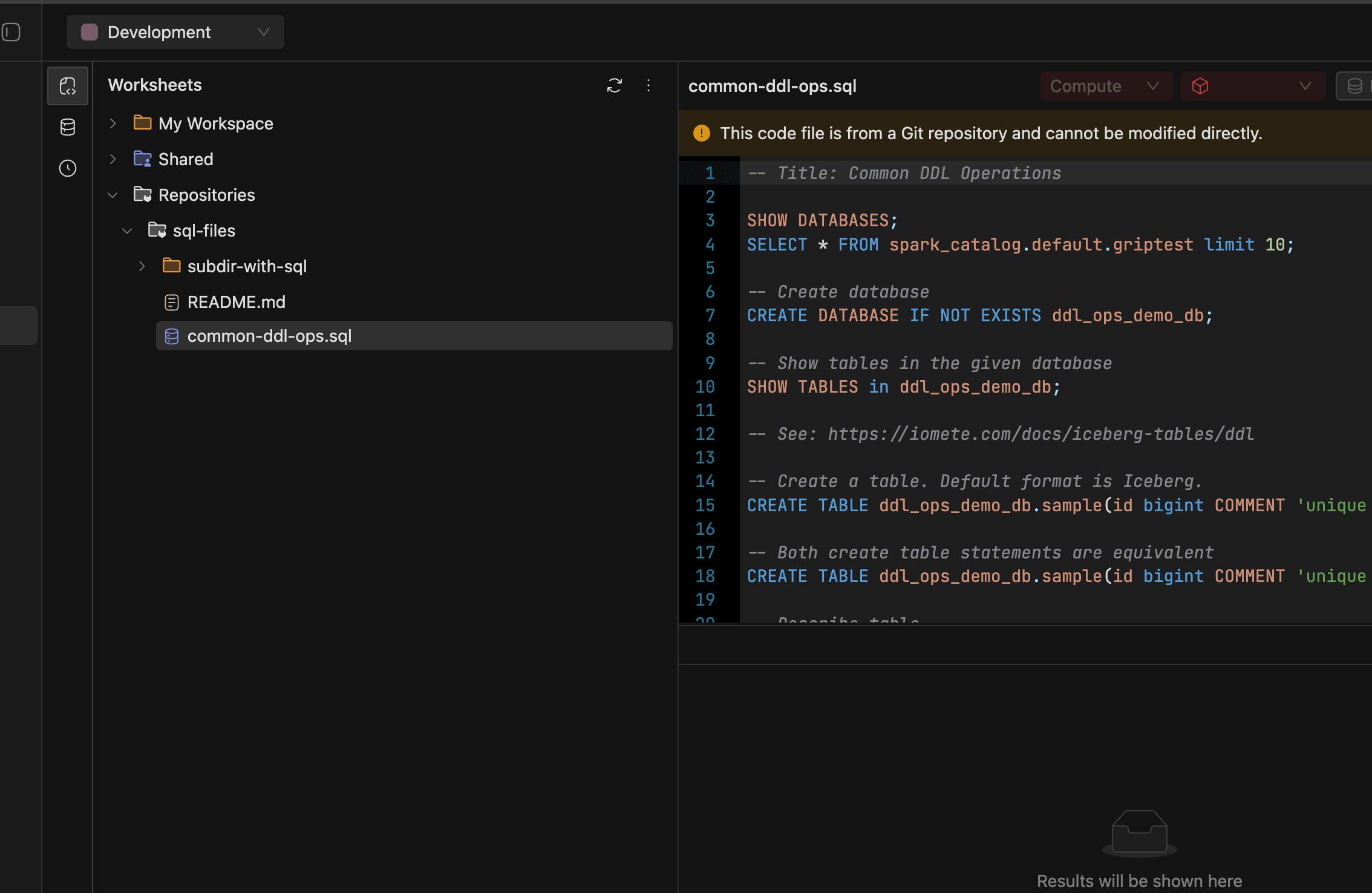
Task: Click the empty results inbox icon
Action: [1140, 834]
